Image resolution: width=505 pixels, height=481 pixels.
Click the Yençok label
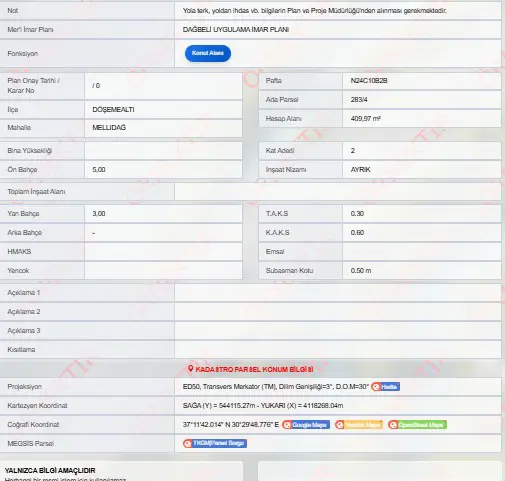pos(18,271)
